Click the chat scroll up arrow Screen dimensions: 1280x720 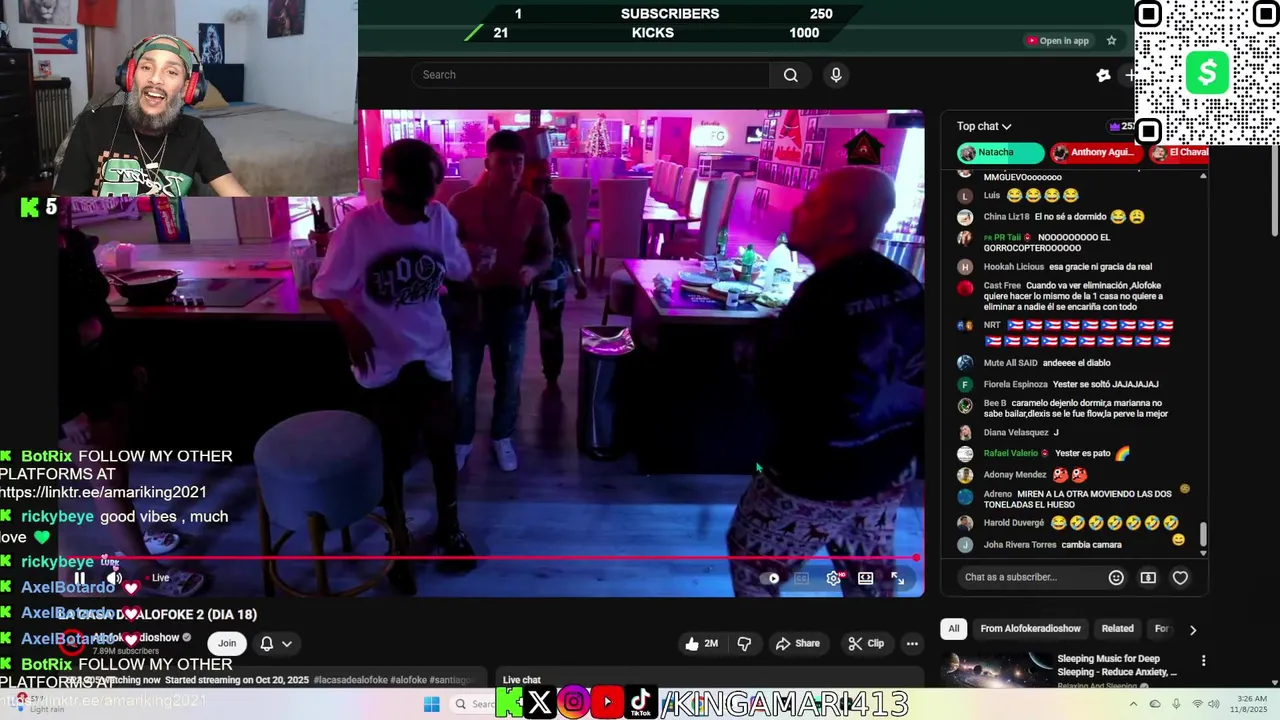(x=1203, y=176)
